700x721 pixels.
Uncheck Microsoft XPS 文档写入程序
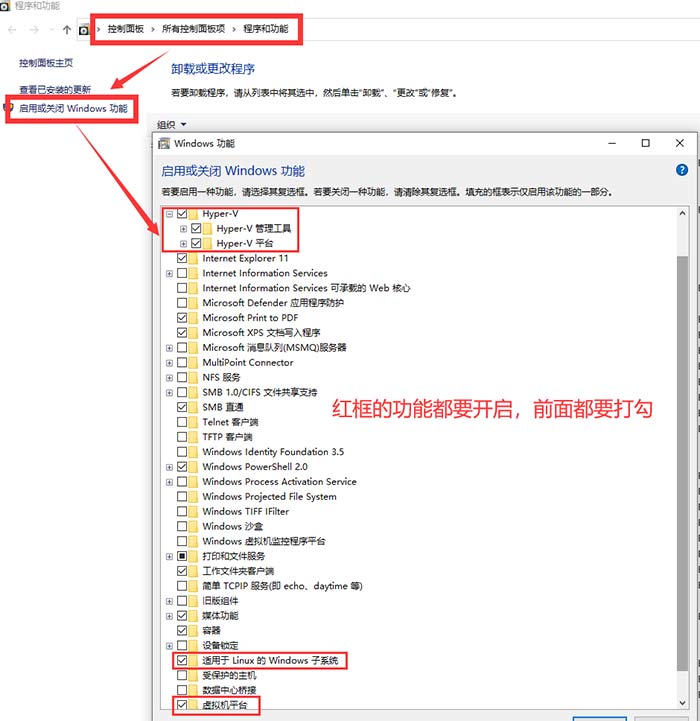click(182, 332)
